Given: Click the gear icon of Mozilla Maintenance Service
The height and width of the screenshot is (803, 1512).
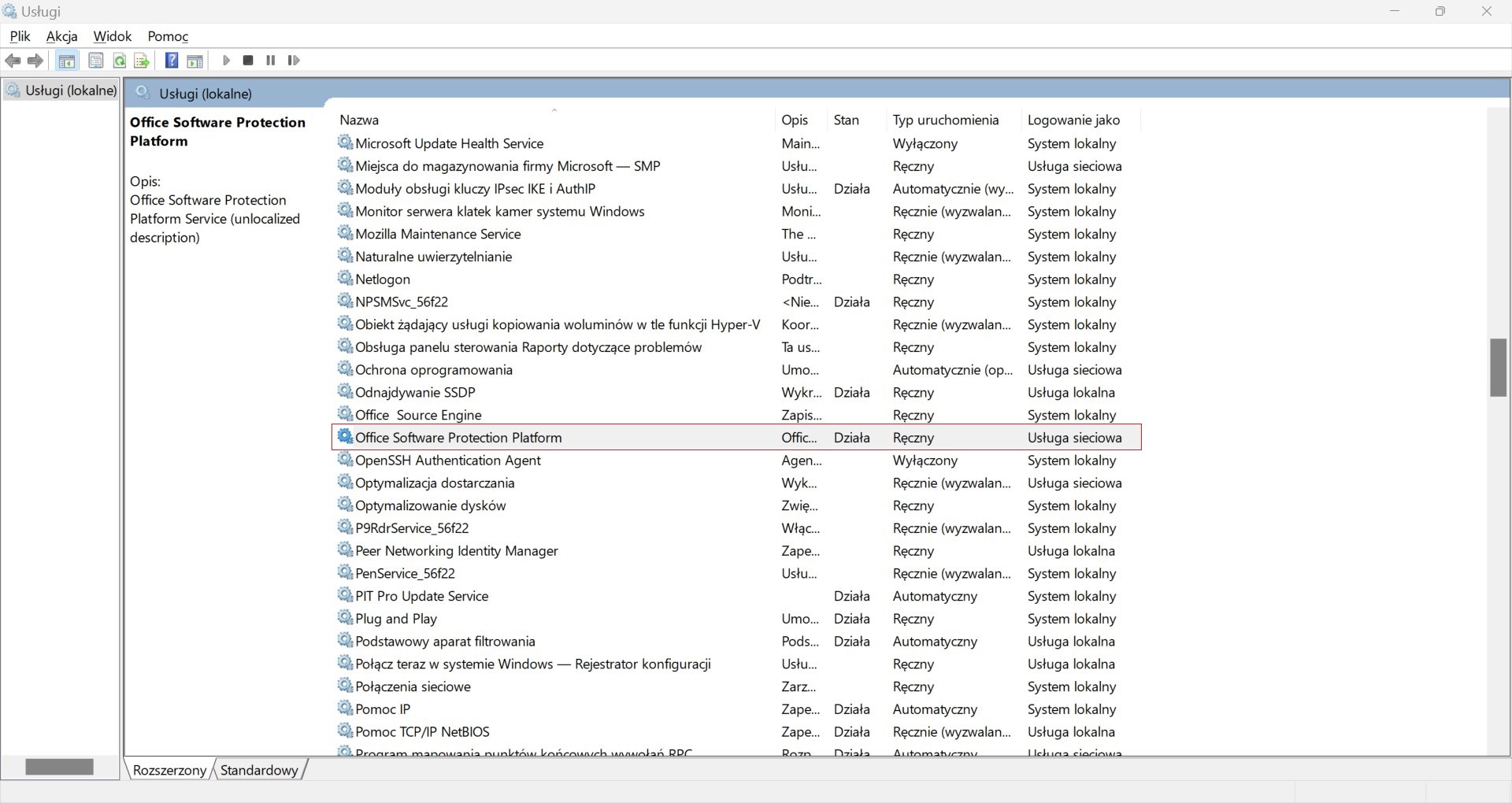Looking at the screenshot, I should (345, 233).
